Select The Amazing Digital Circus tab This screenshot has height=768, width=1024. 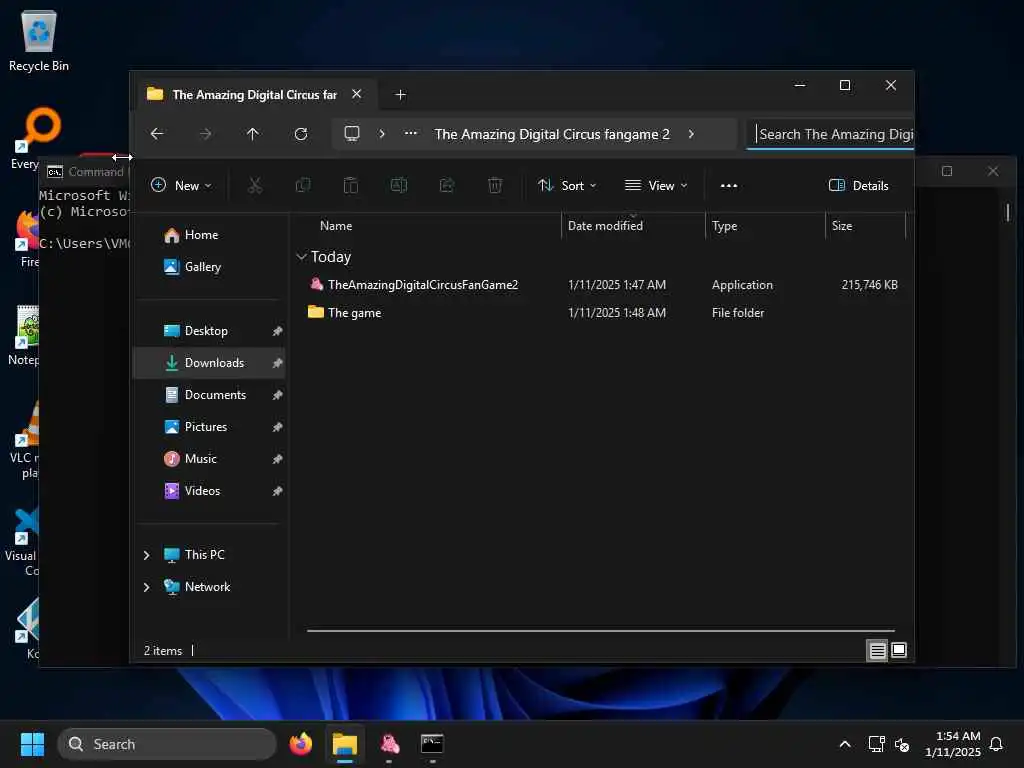[253, 95]
